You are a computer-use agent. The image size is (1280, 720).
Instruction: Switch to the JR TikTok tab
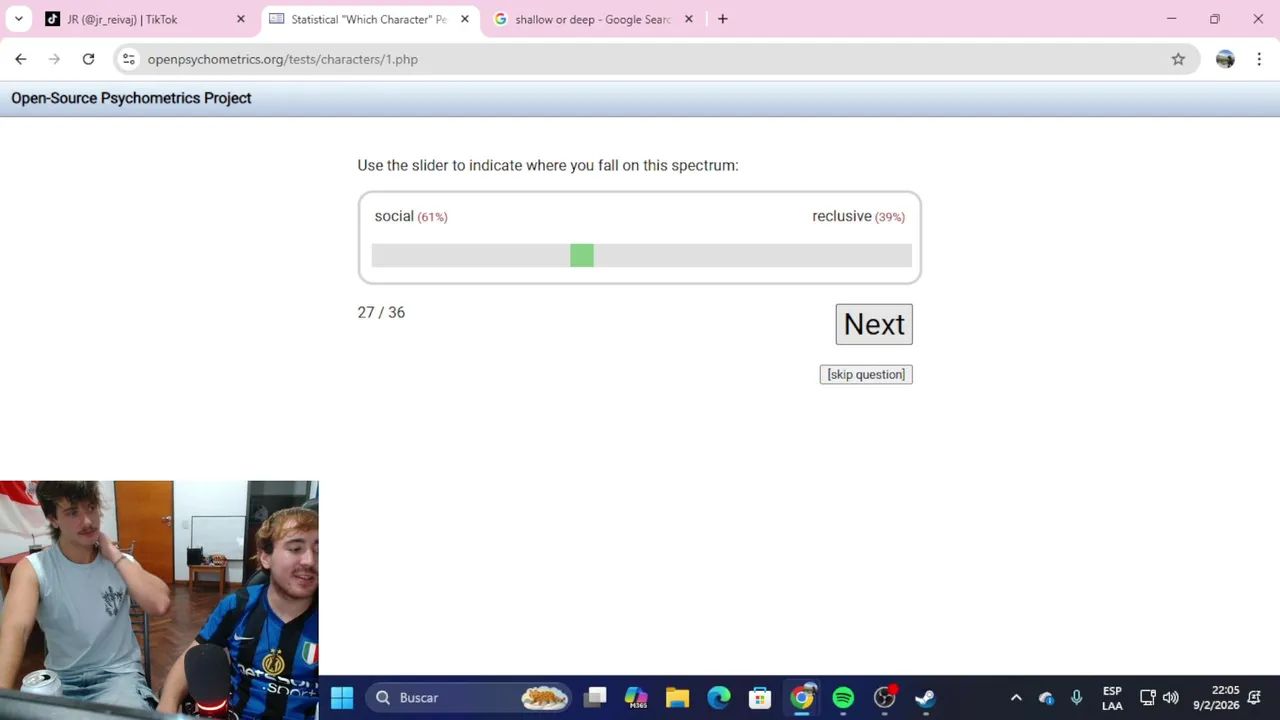tap(145, 19)
